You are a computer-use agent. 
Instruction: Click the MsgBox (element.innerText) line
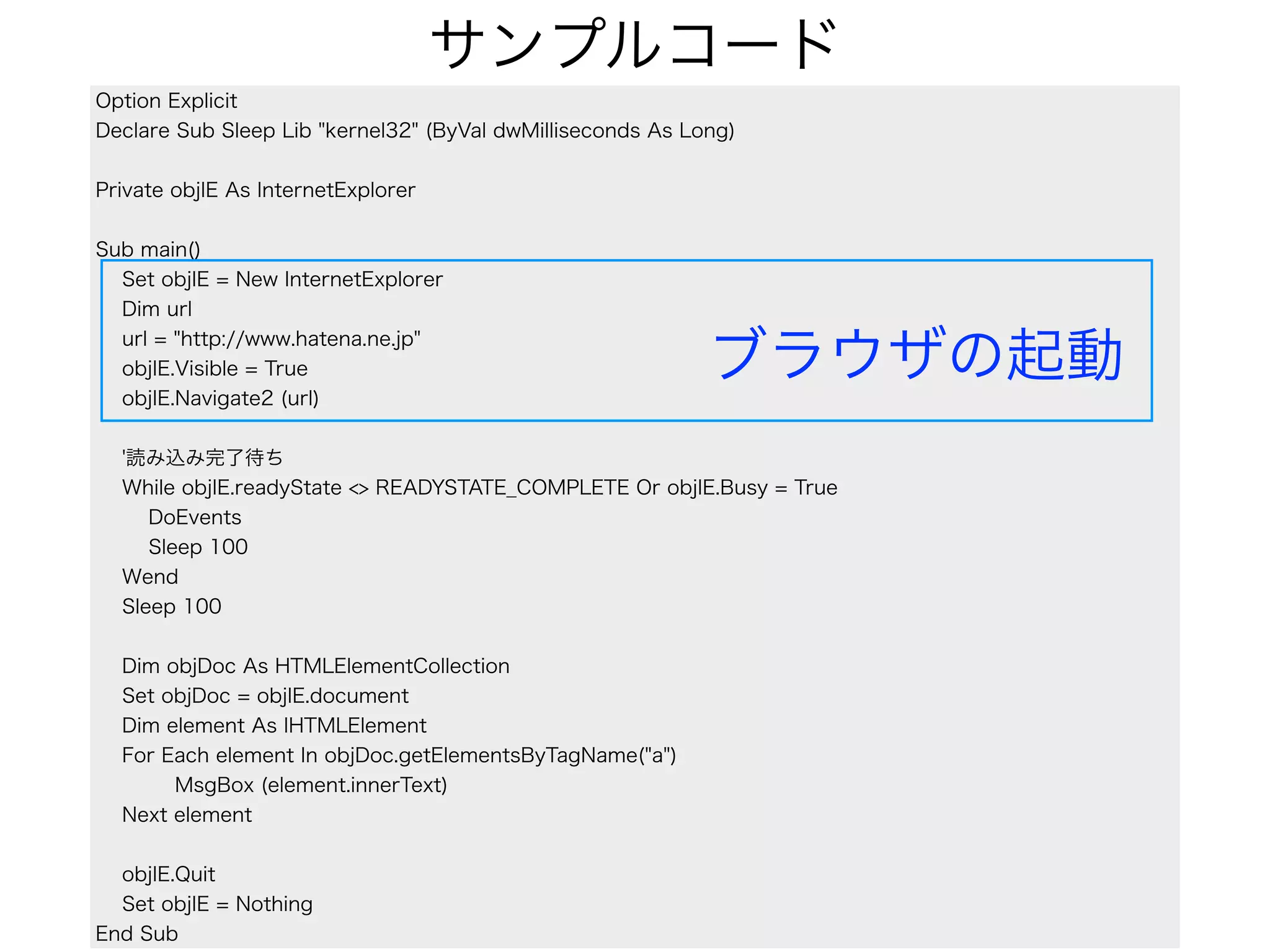pos(311,785)
